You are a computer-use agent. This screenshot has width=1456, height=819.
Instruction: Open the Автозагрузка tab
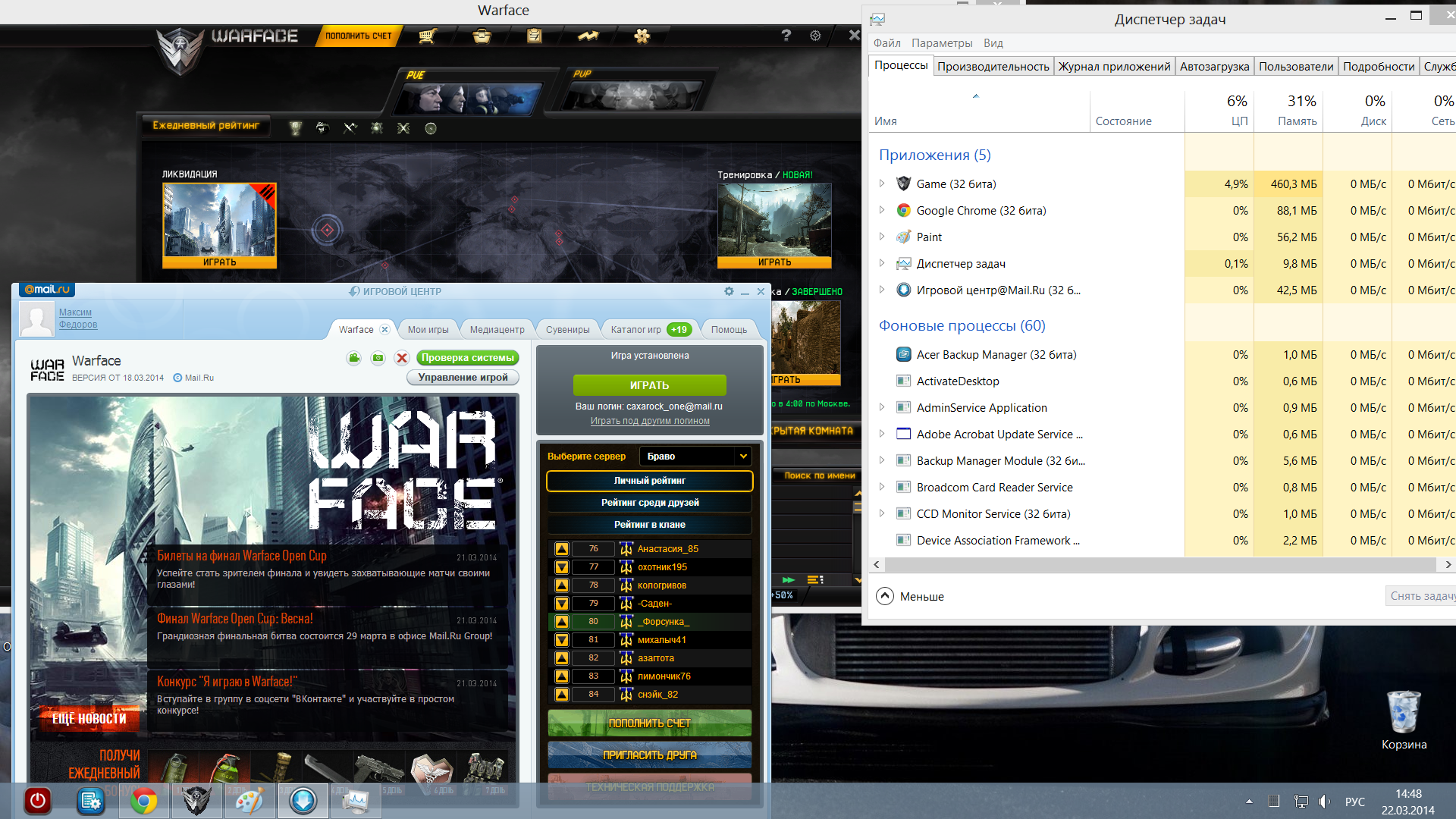[x=1214, y=67]
